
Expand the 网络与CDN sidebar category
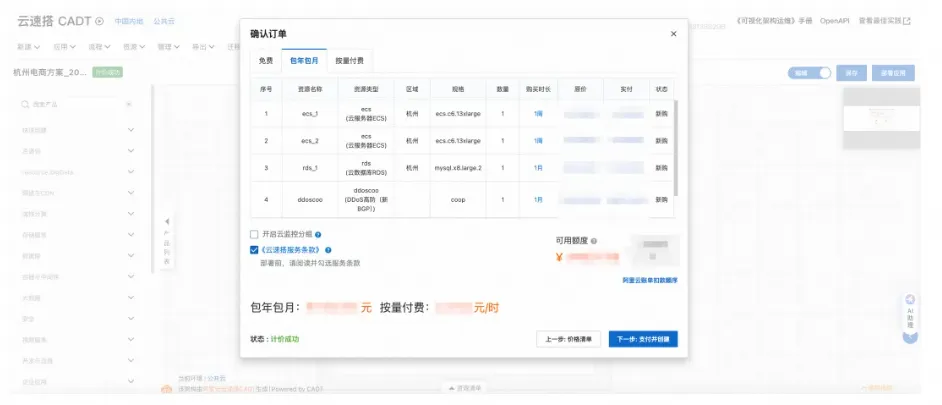(x=78, y=193)
